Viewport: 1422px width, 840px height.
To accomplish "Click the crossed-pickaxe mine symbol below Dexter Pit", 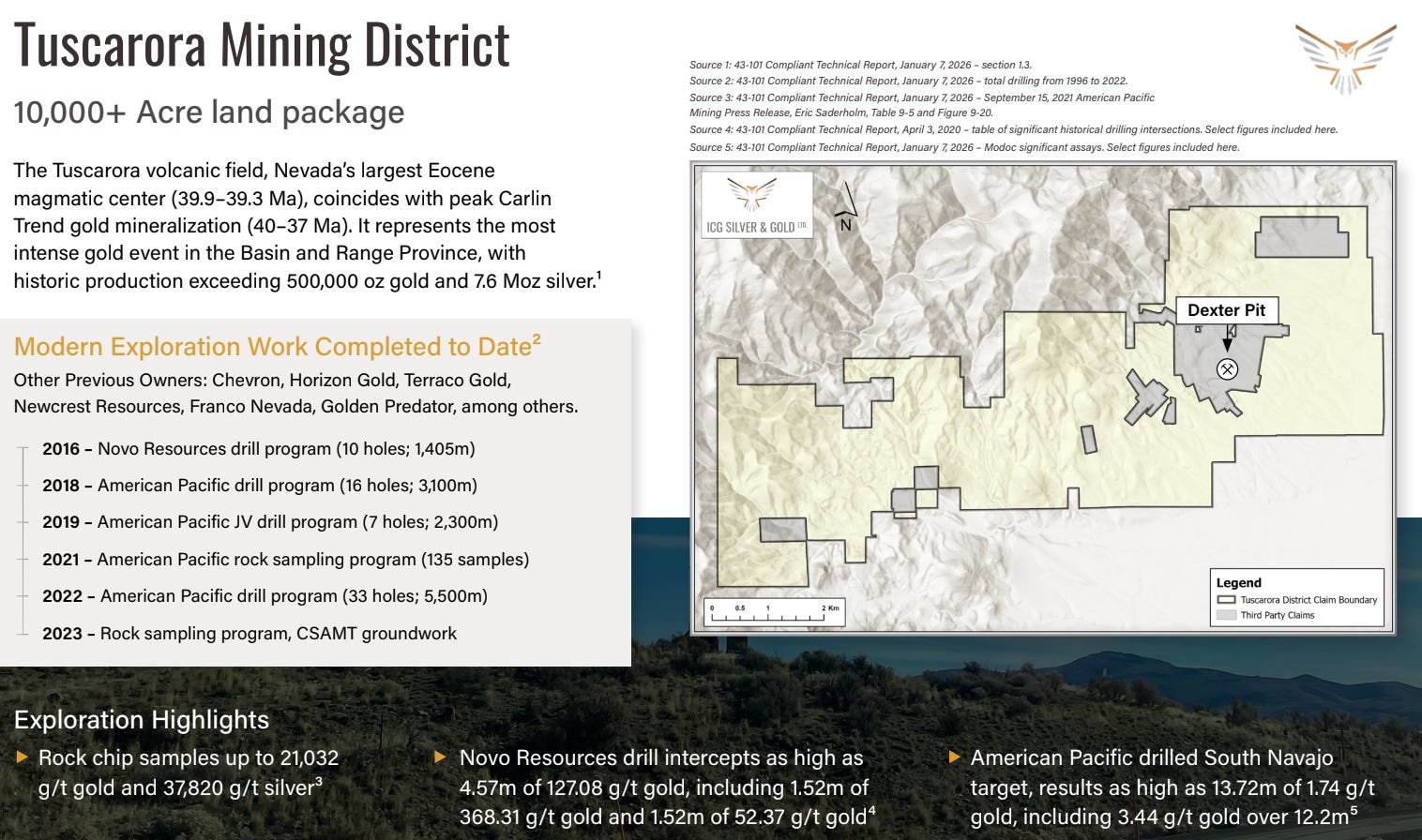I will [x=1227, y=369].
